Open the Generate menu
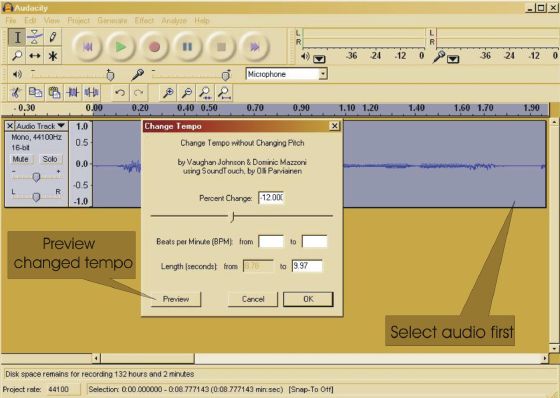Screen dimensions: 560x398 112,20
